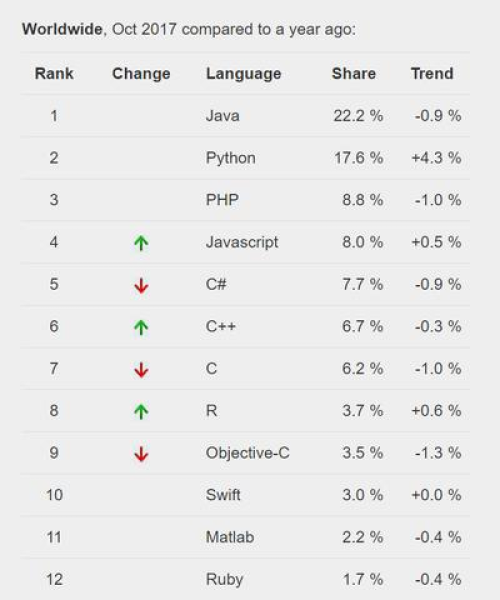
Task: Select the Rank column header
Action: [x=54, y=73]
